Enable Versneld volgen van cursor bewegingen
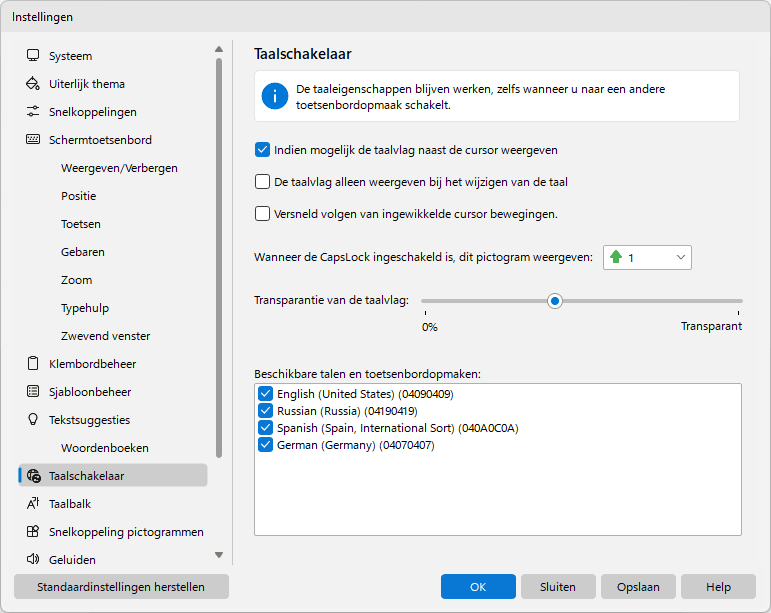 (263, 214)
